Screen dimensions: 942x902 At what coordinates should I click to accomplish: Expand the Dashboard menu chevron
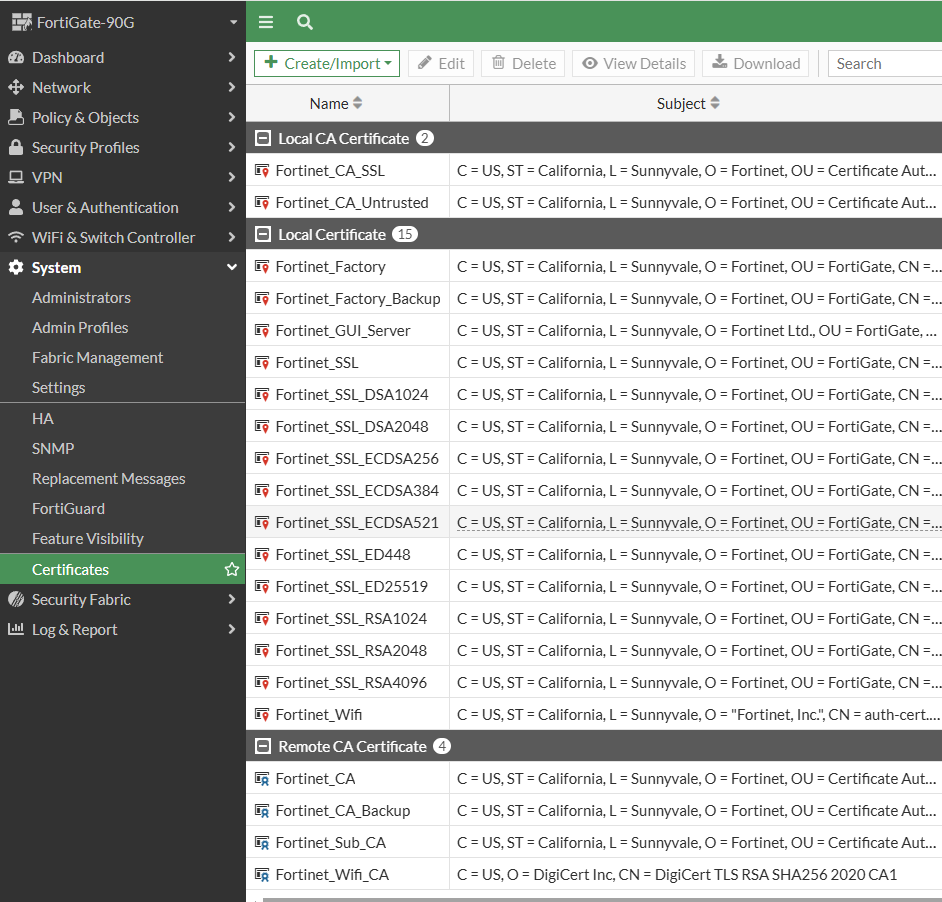click(x=232, y=57)
